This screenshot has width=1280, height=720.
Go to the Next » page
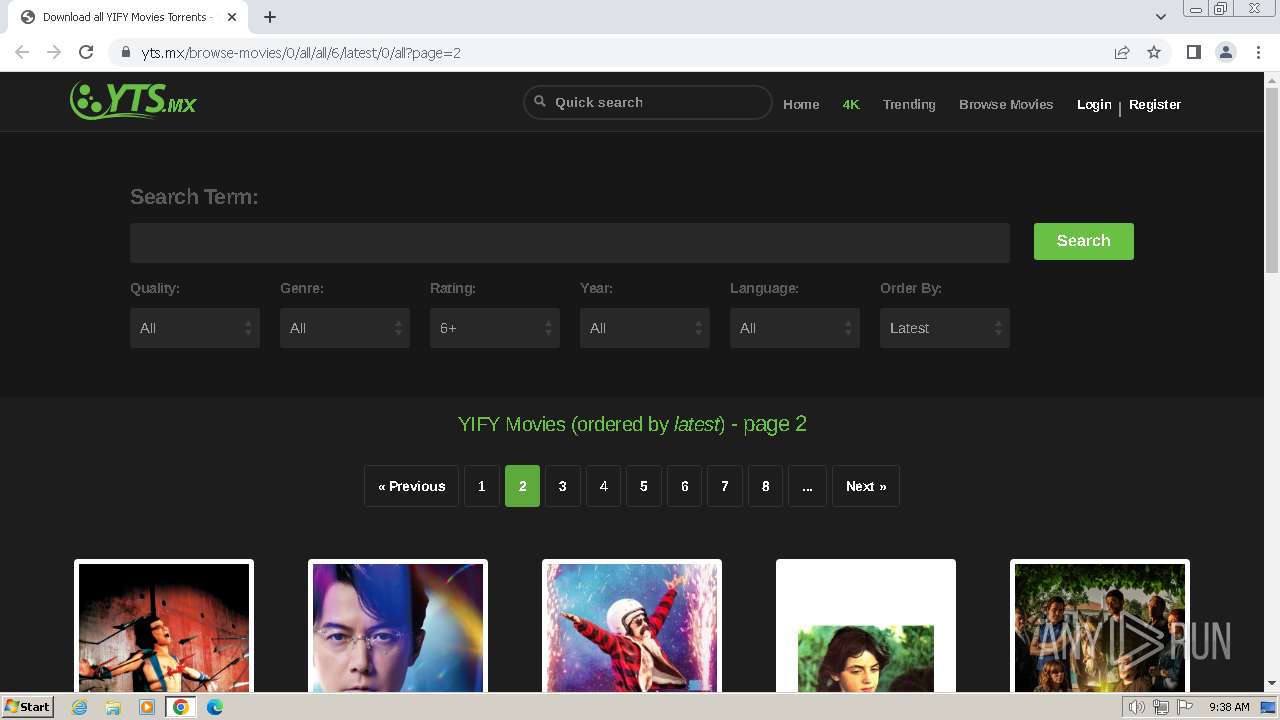[x=866, y=486]
